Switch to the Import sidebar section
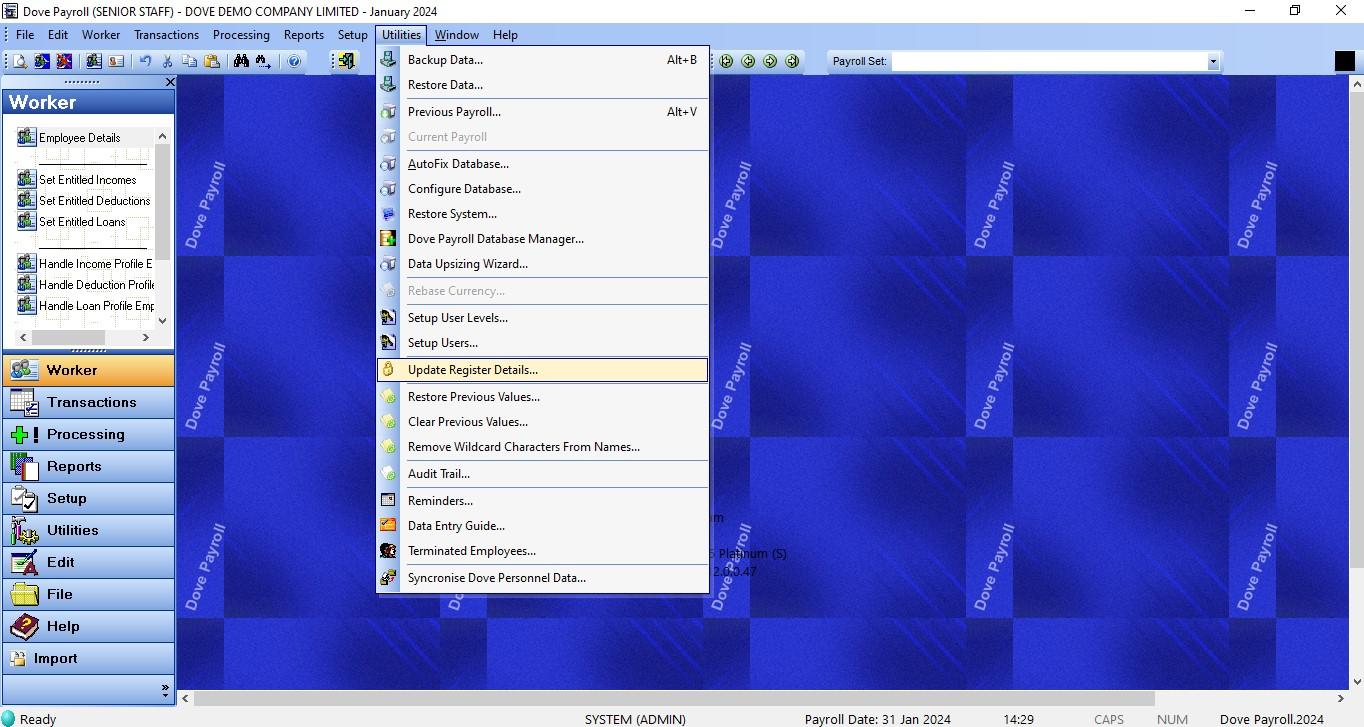Image resolution: width=1364 pixels, height=727 pixels. (88, 658)
